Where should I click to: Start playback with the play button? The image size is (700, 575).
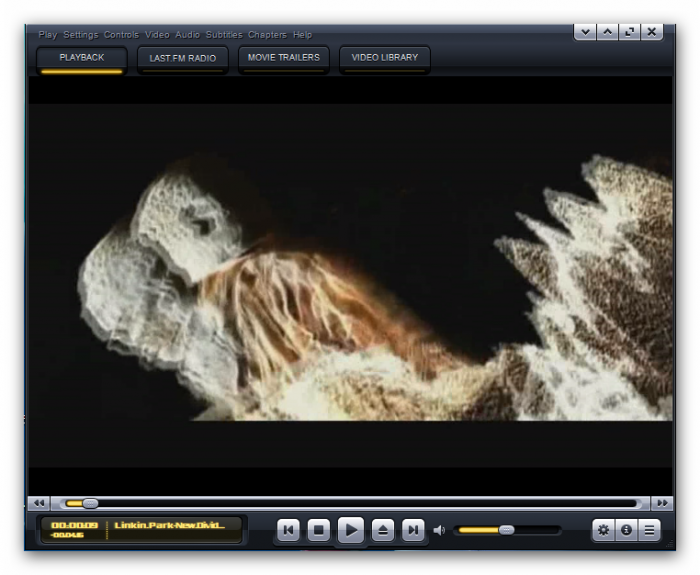tap(351, 530)
